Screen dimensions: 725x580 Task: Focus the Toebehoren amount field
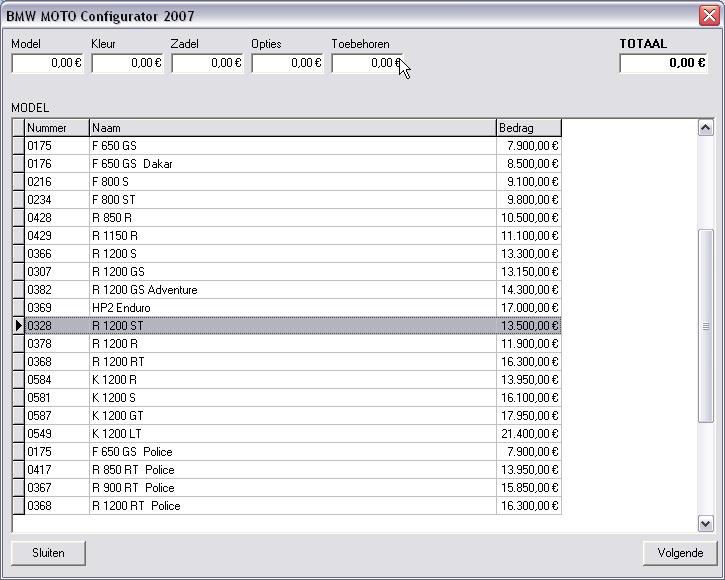(367, 63)
